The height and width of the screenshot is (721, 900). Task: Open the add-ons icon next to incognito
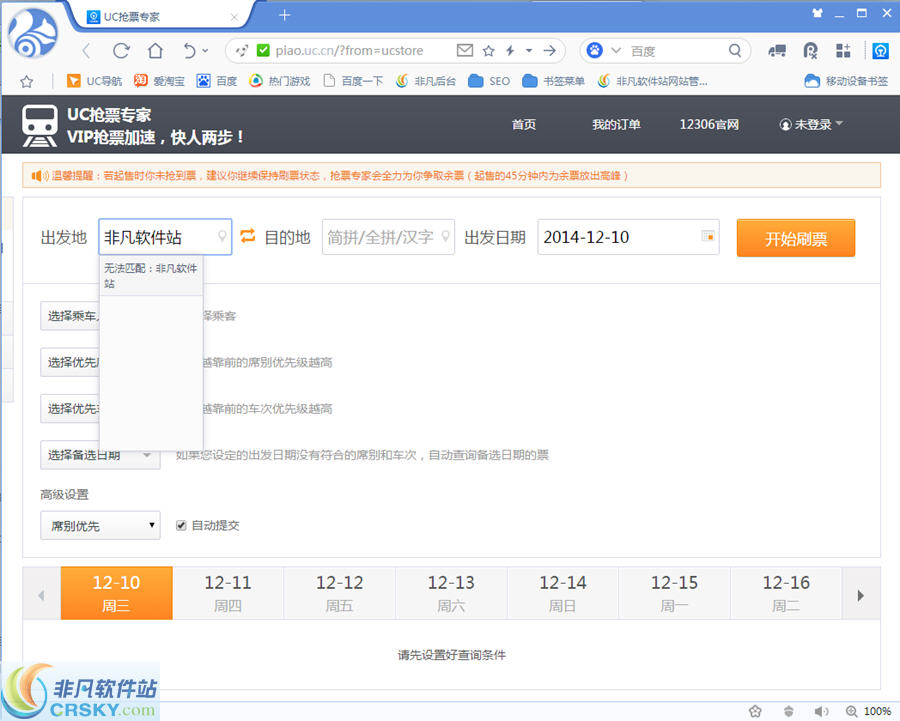pos(843,50)
